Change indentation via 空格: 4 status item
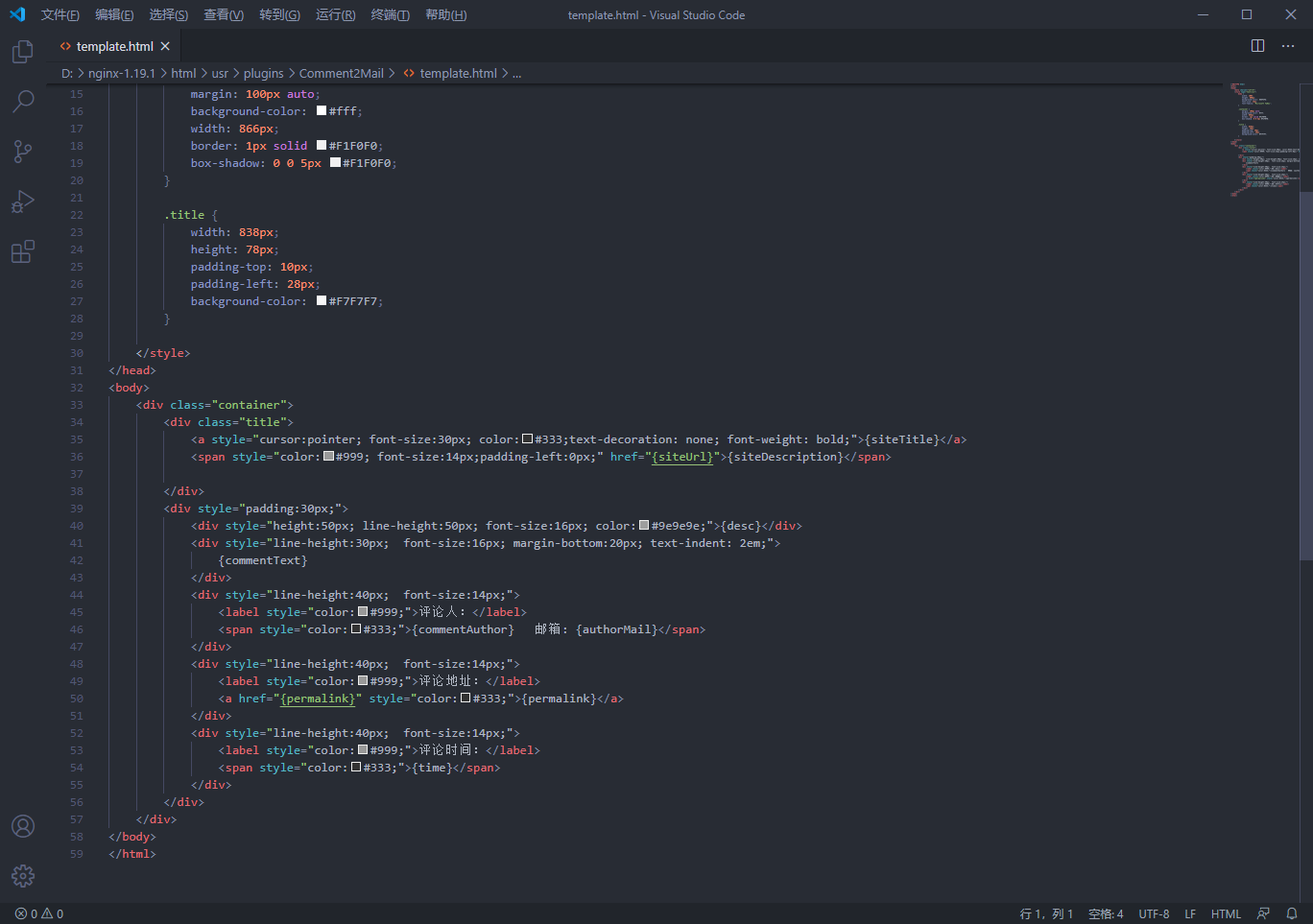 pyautogui.click(x=1106, y=913)
